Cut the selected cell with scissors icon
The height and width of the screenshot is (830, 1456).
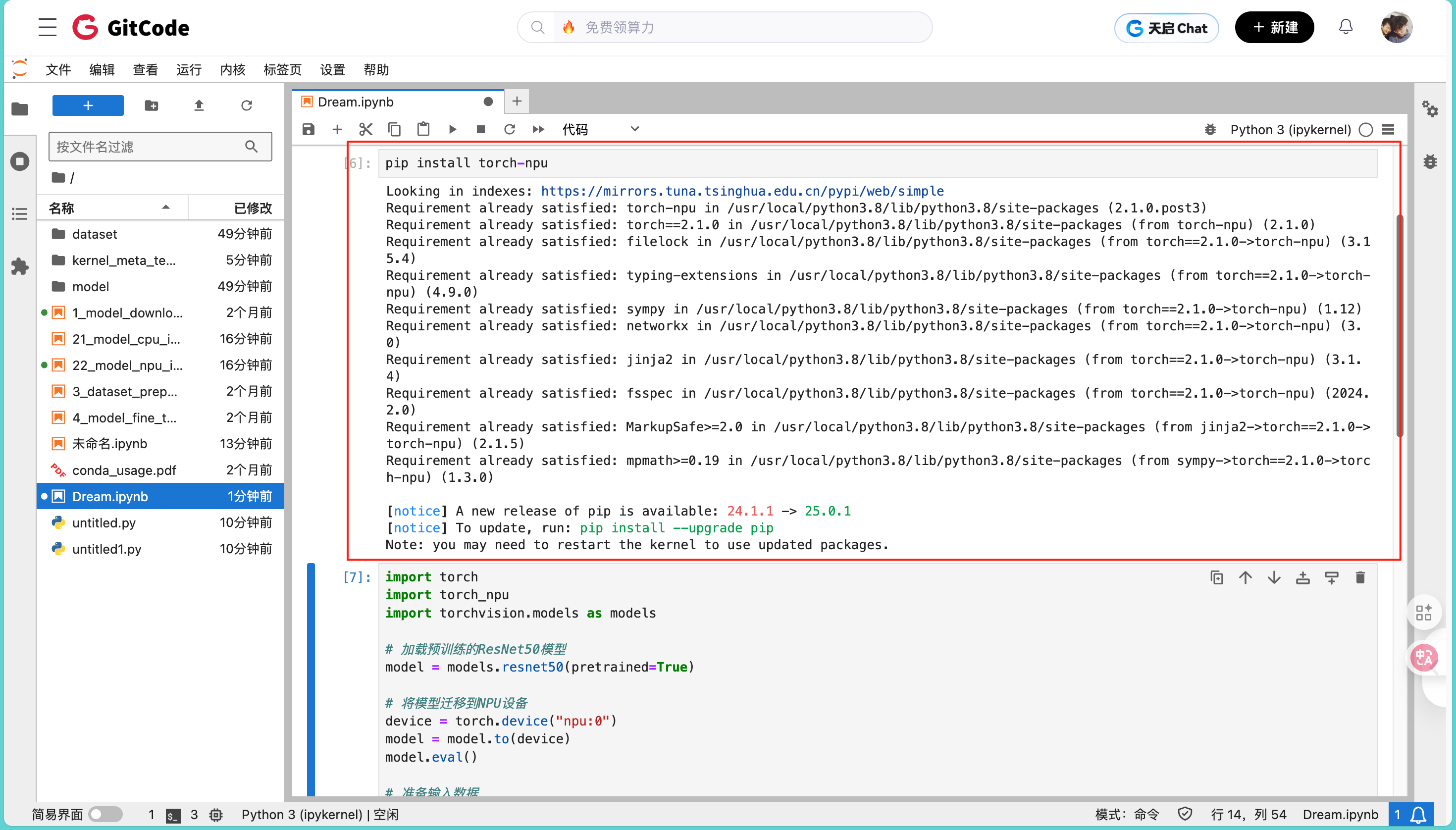pos(365,129)
